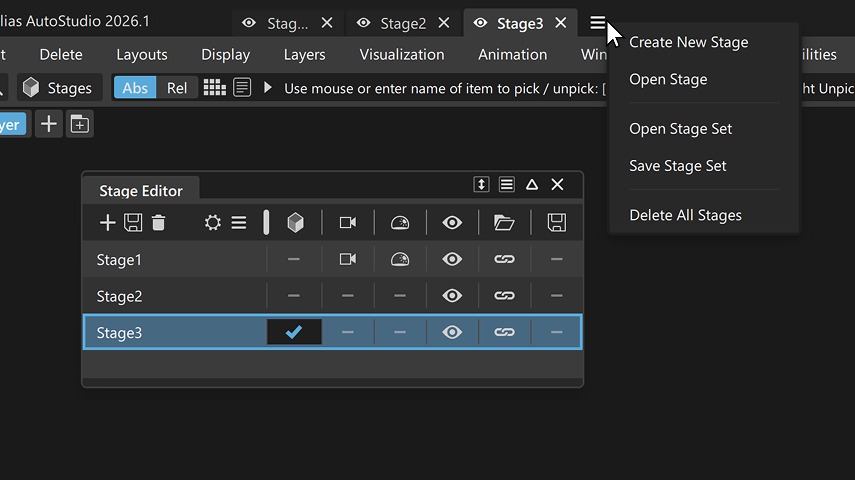Click the grid icon next to Rel
Screen dimensions: 855x480
214,88
